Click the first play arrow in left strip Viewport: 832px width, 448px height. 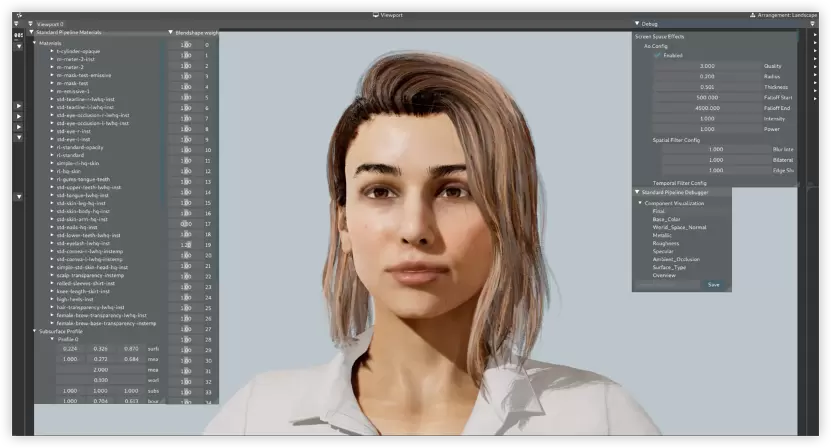pos(18,103)
